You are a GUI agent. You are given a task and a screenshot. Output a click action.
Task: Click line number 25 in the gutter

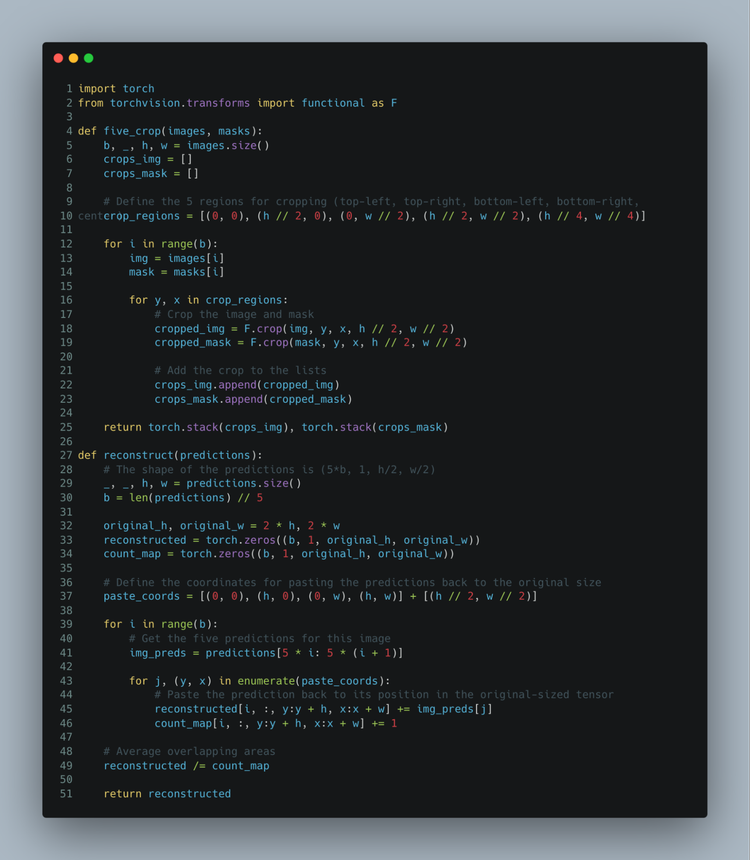coord(66,427)
